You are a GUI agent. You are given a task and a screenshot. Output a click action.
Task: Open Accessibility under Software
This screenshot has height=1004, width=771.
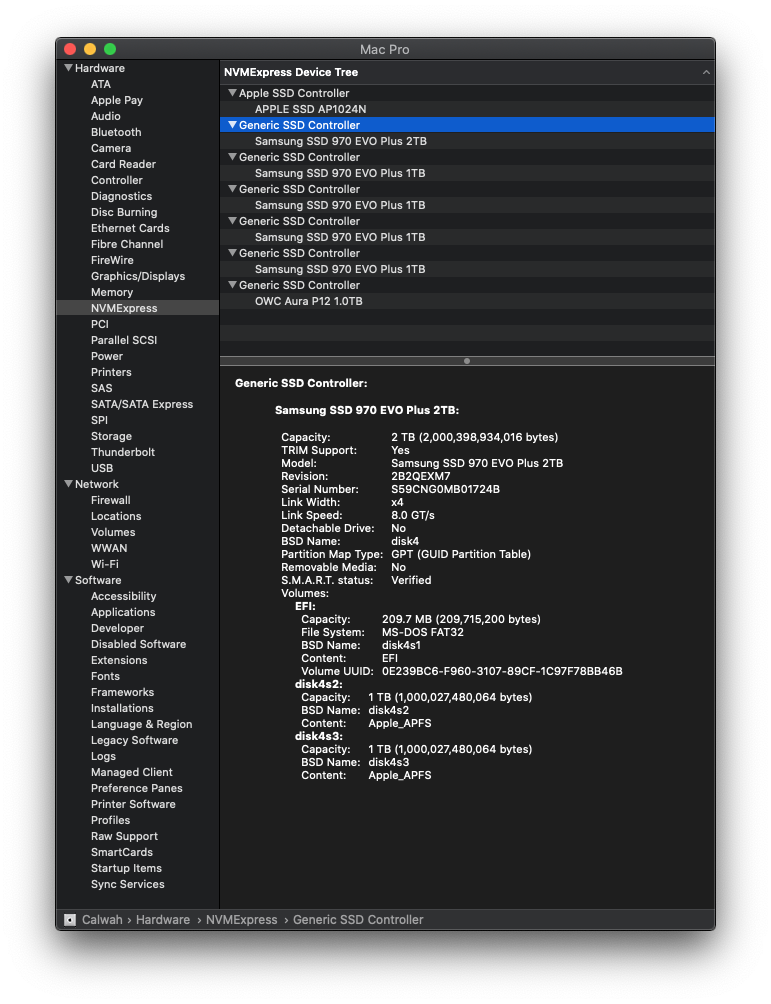point(124,596)
